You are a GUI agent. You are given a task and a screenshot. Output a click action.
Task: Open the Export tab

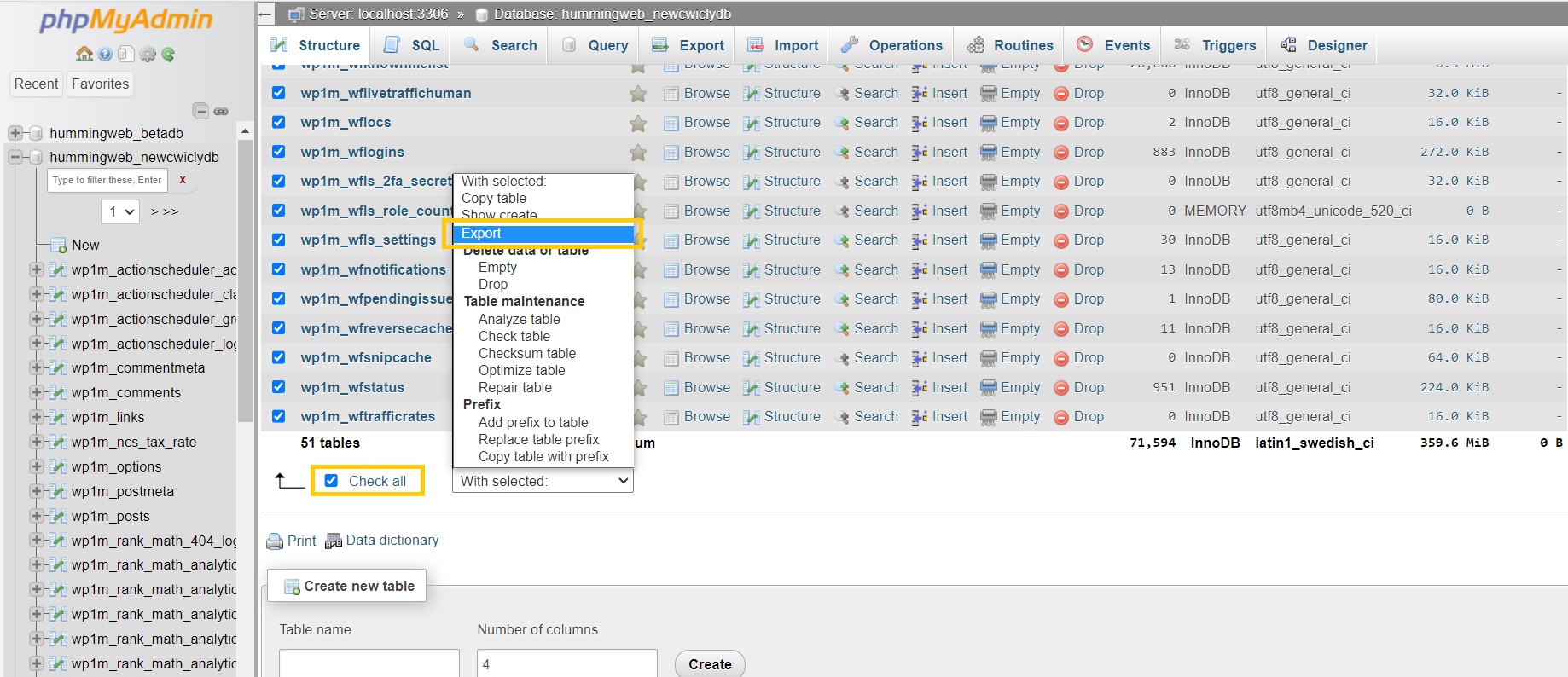pos(688,45)
